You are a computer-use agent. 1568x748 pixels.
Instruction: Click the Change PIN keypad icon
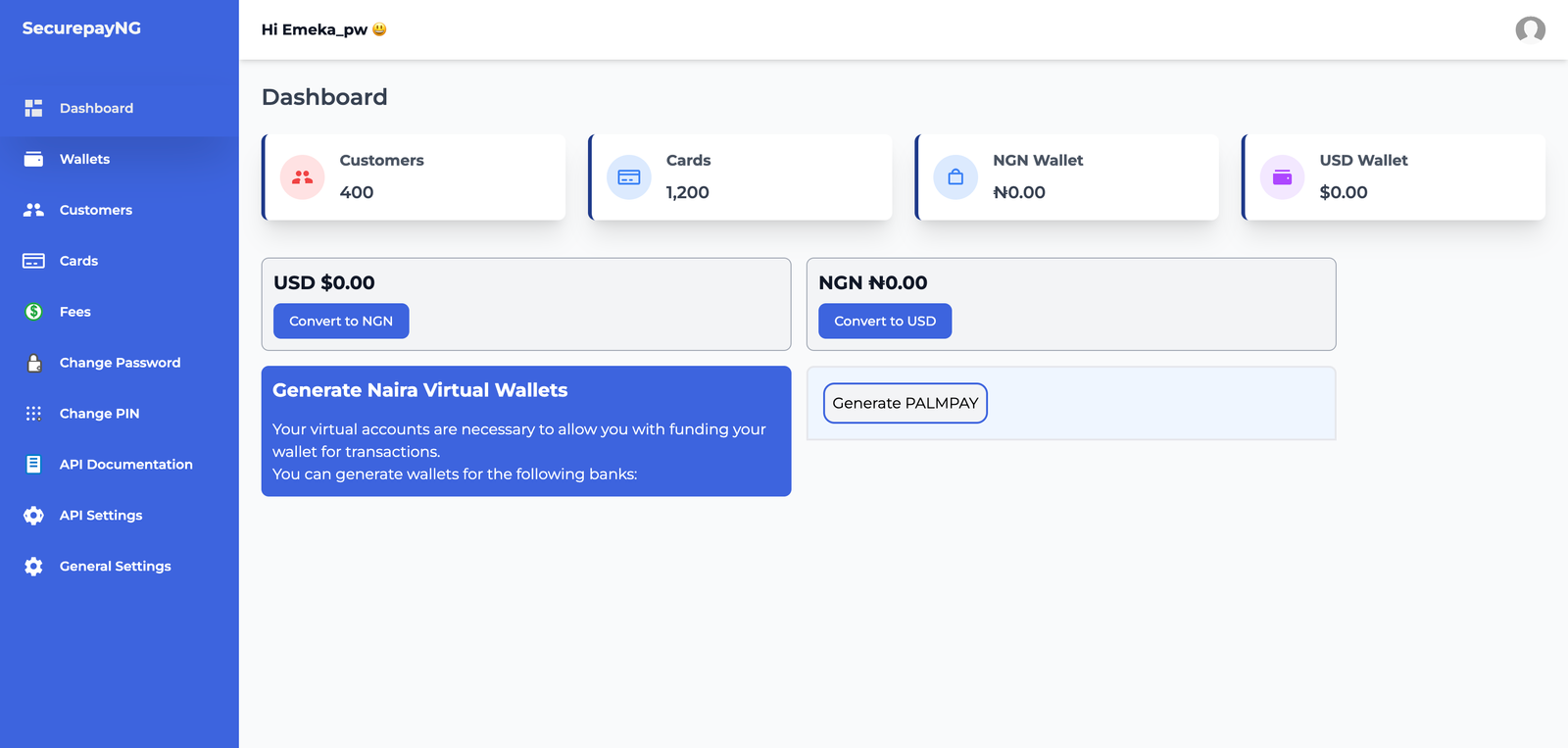point(33,414)
